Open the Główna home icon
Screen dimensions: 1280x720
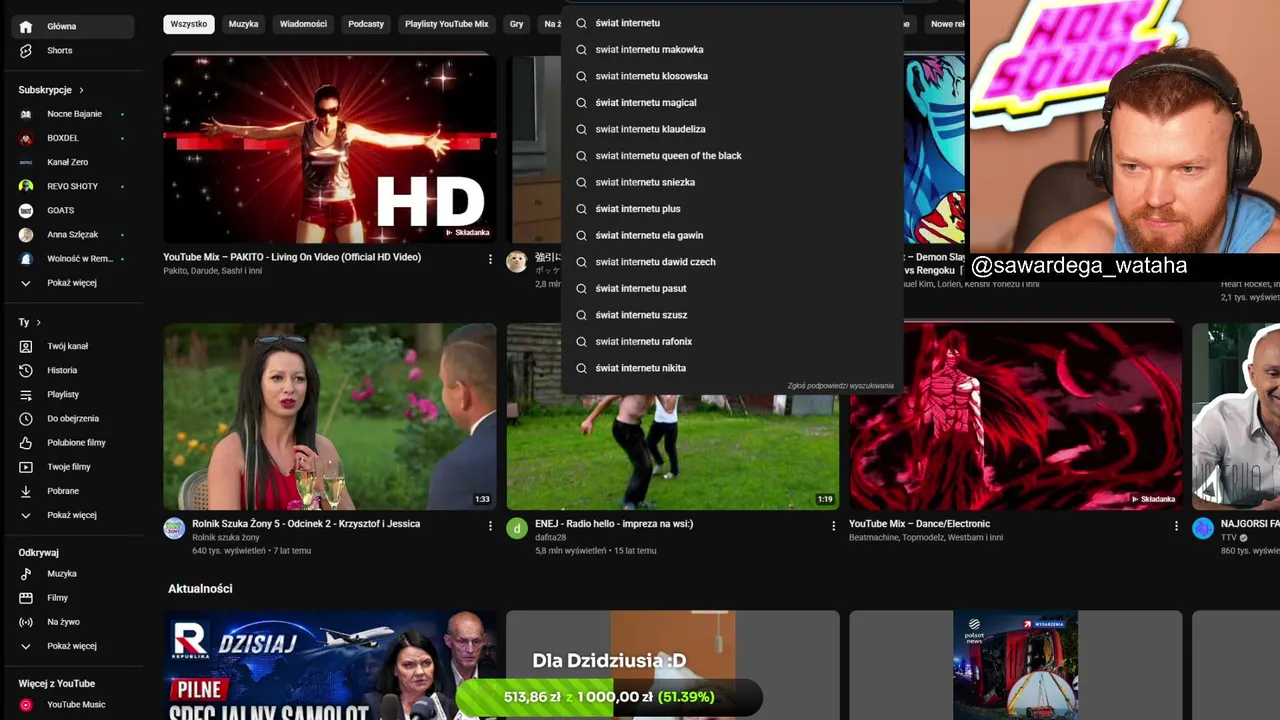[26, 27]
